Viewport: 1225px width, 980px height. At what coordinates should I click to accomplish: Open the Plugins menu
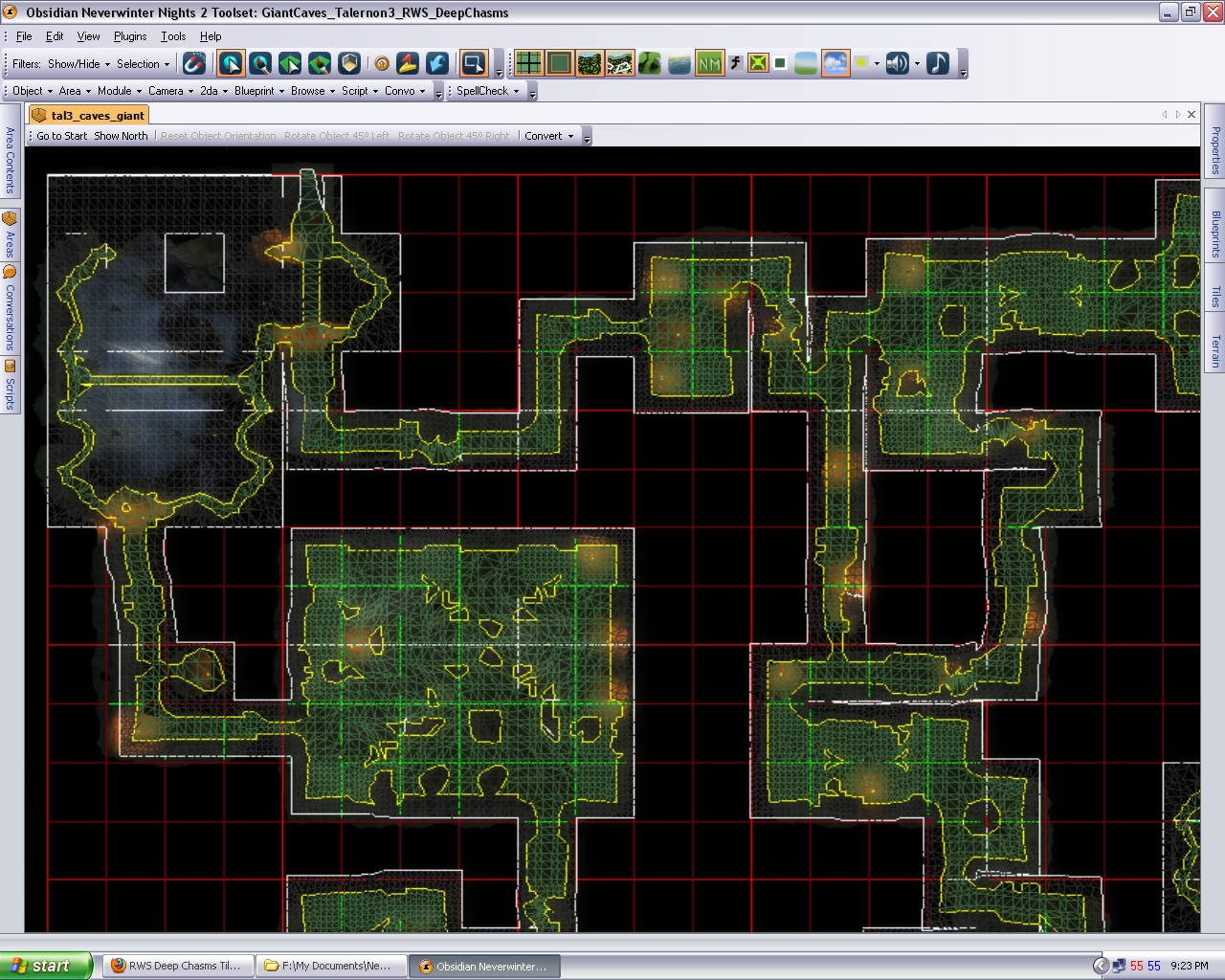[x=130, y=36]
